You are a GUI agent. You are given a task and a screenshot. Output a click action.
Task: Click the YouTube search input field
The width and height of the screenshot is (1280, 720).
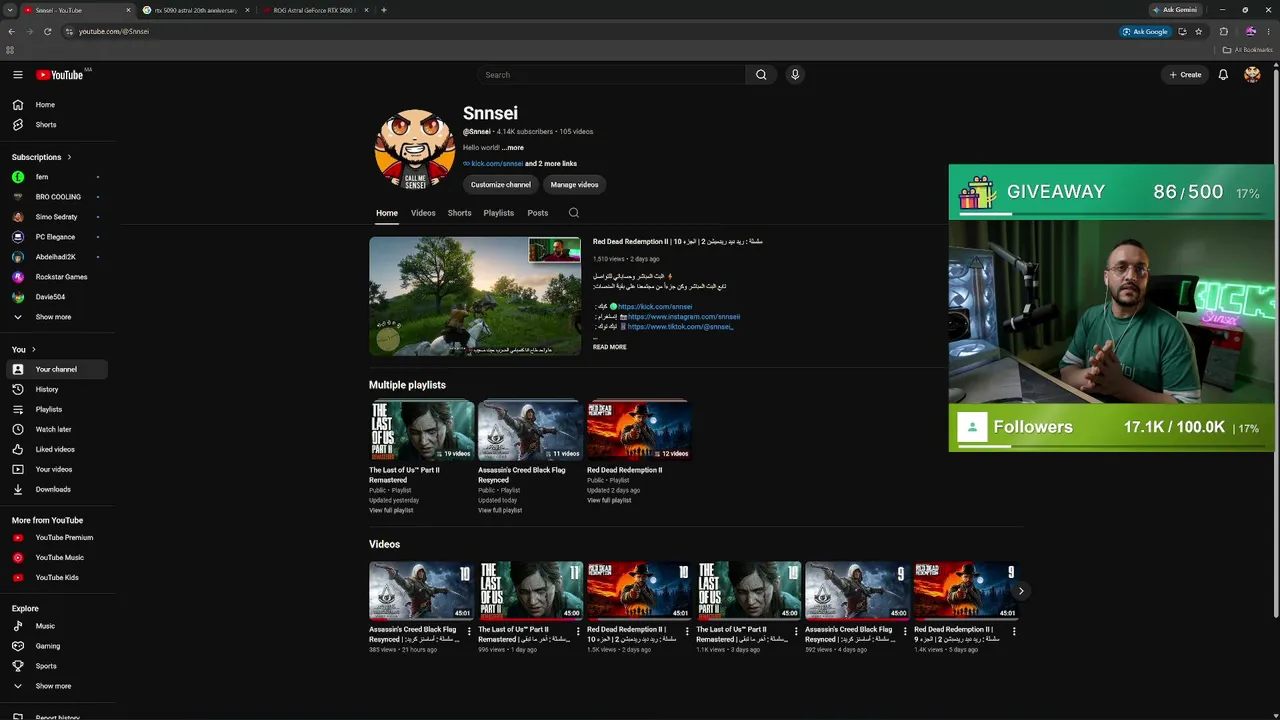[x=612, y=75]
